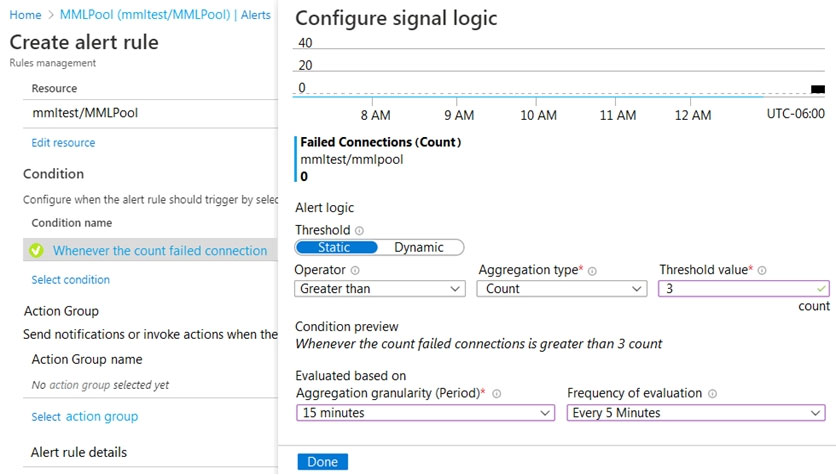Go to Home in the breadcrumb
Viewport: 836px width, 475px height.
25,15
